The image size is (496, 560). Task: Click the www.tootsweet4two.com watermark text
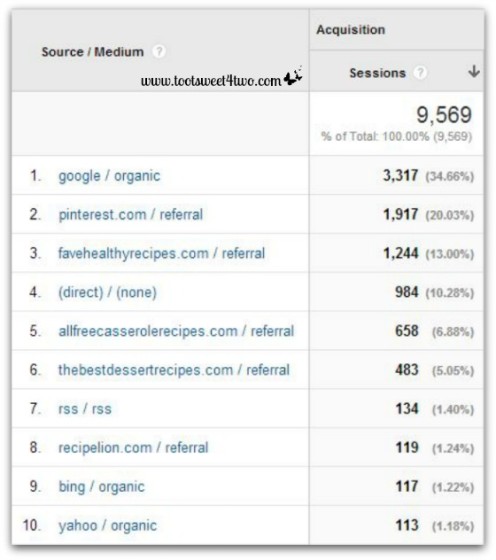tap(211, 81)
